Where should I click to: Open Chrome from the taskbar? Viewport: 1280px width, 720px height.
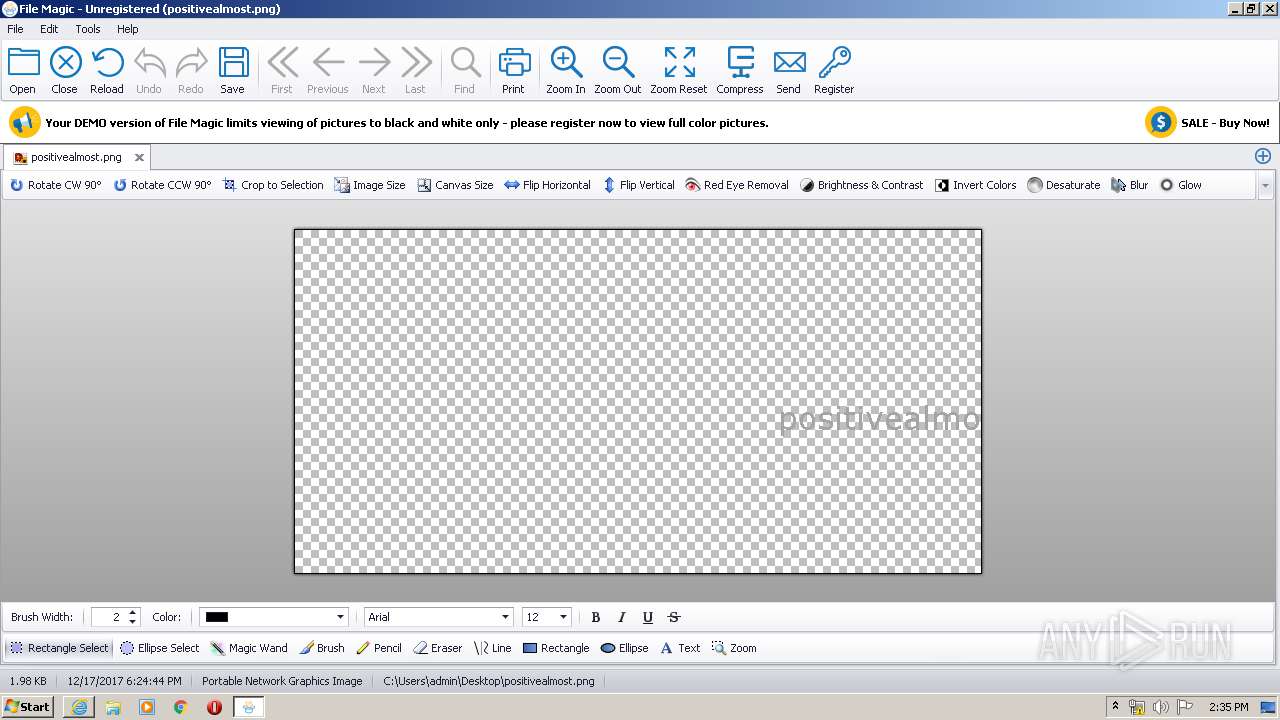(181, 707)
